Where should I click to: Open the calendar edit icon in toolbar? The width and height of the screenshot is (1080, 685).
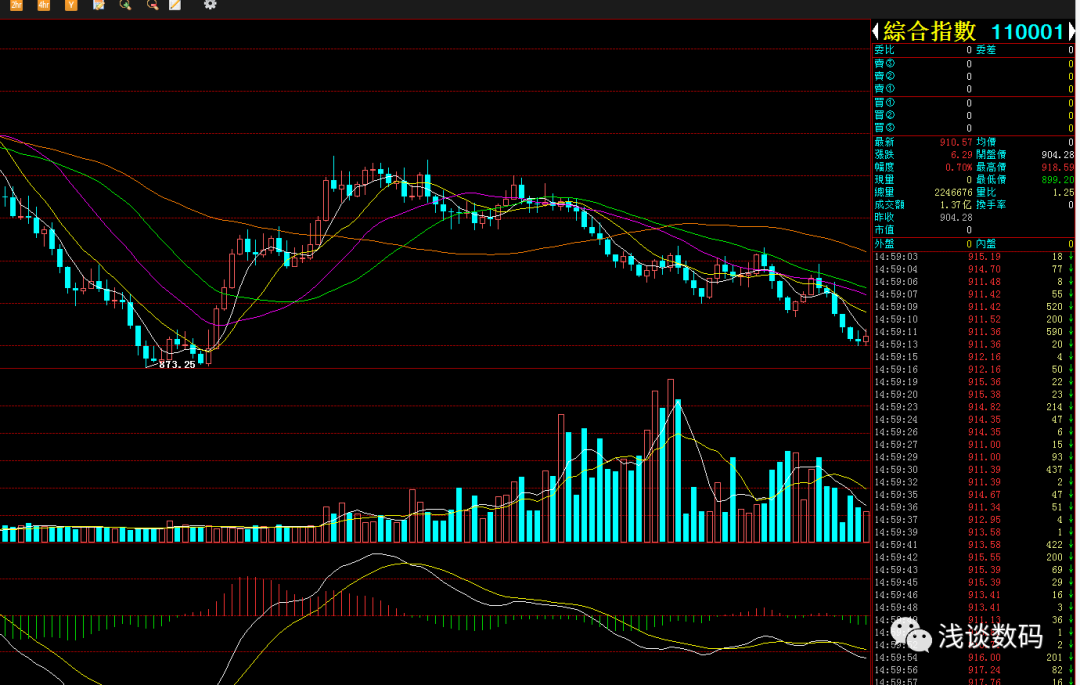[98, 5]
